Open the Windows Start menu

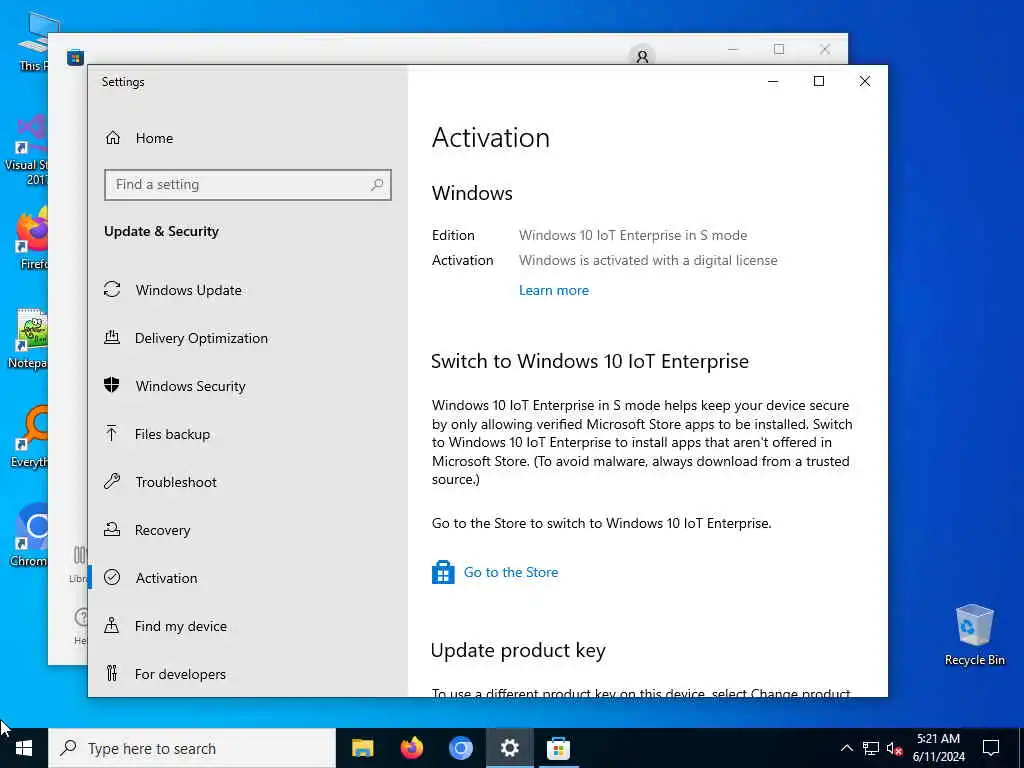pyautogui.click(x=24, y=748)
